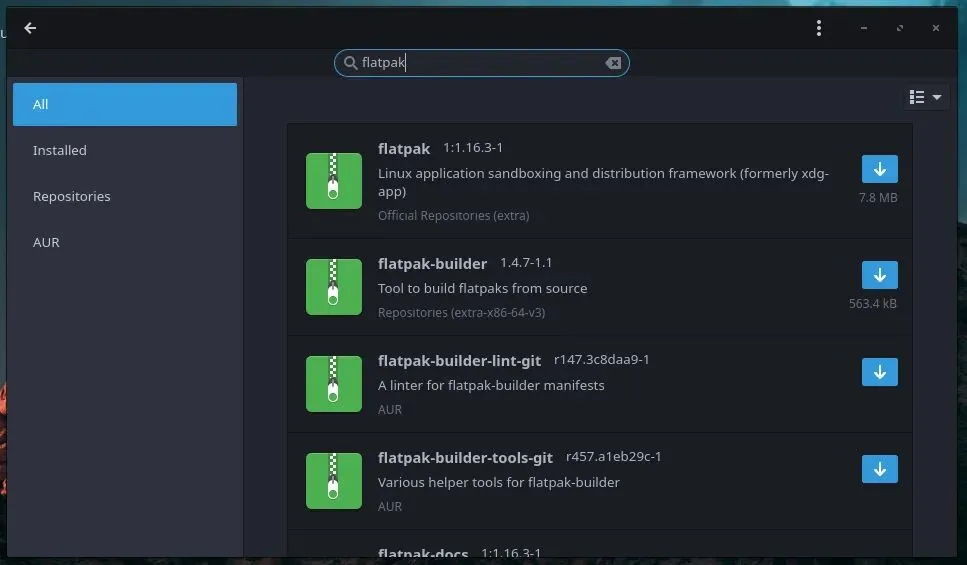Click into the flatpak search input field
Screen dimensions: 967x565
click(x=481, y=63)
